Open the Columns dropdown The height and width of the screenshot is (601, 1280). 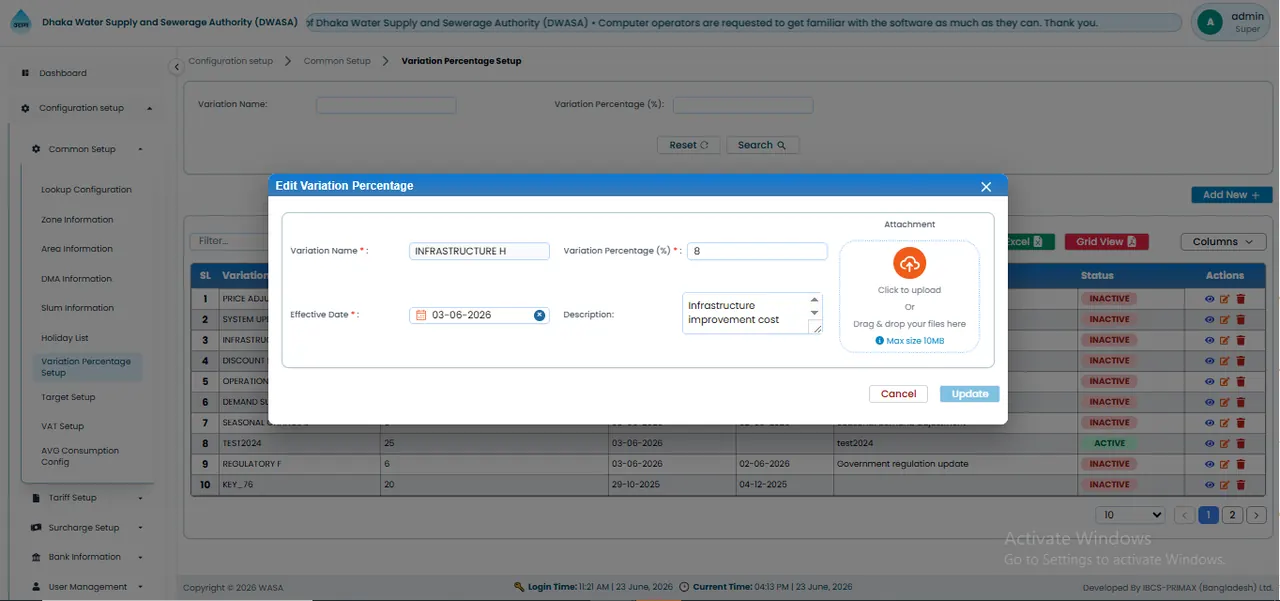(1224, 242)
